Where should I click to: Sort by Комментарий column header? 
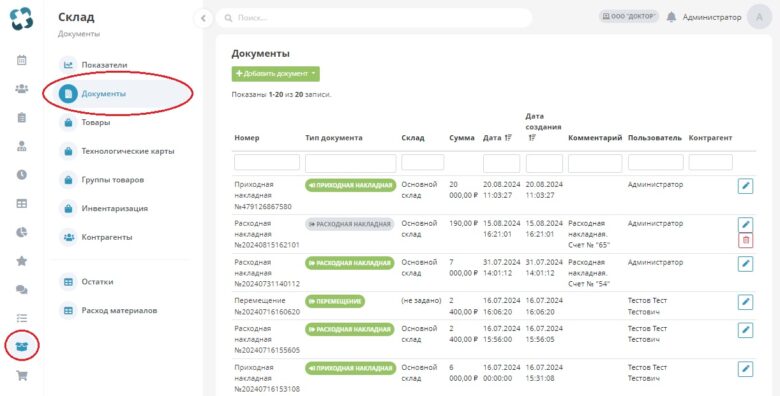coord(595,138)
